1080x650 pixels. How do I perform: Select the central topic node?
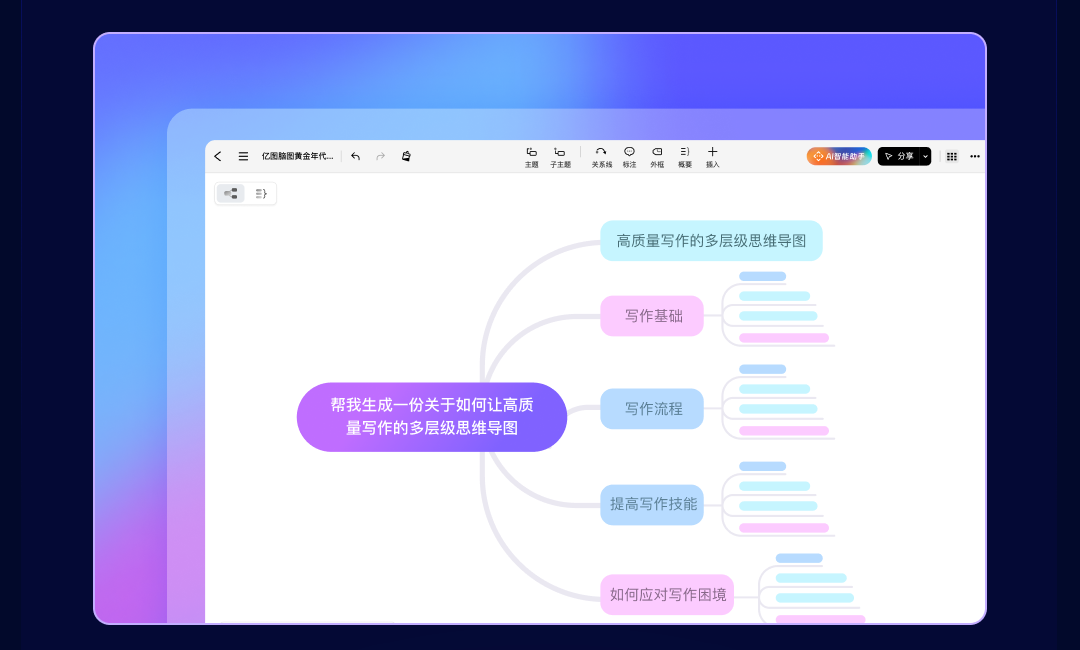coord(432,417)
